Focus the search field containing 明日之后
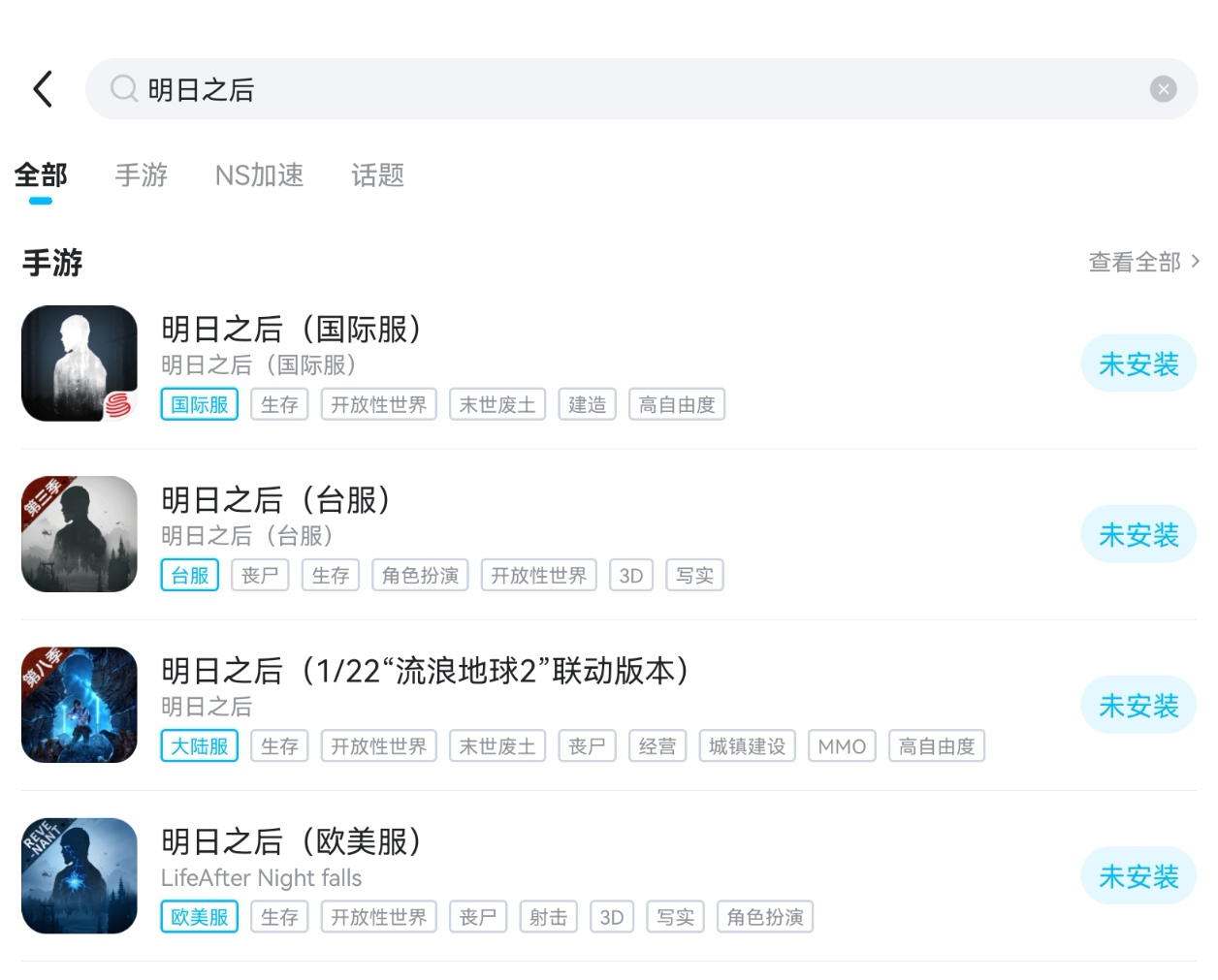The width and height of the screenshot is (1218, 980). pyautogui.click(x=640, y=89)
